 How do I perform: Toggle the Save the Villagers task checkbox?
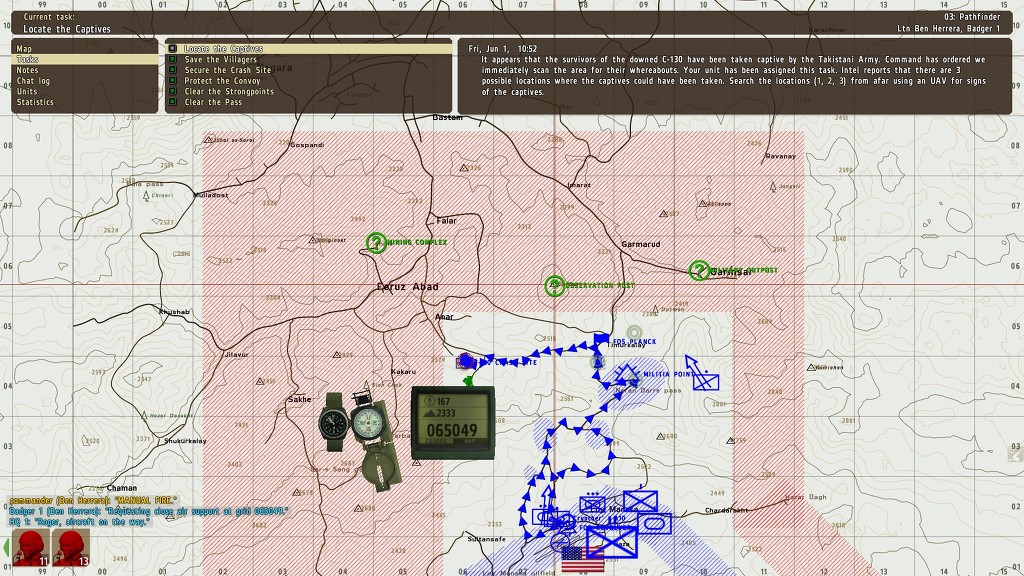[173, 60]
